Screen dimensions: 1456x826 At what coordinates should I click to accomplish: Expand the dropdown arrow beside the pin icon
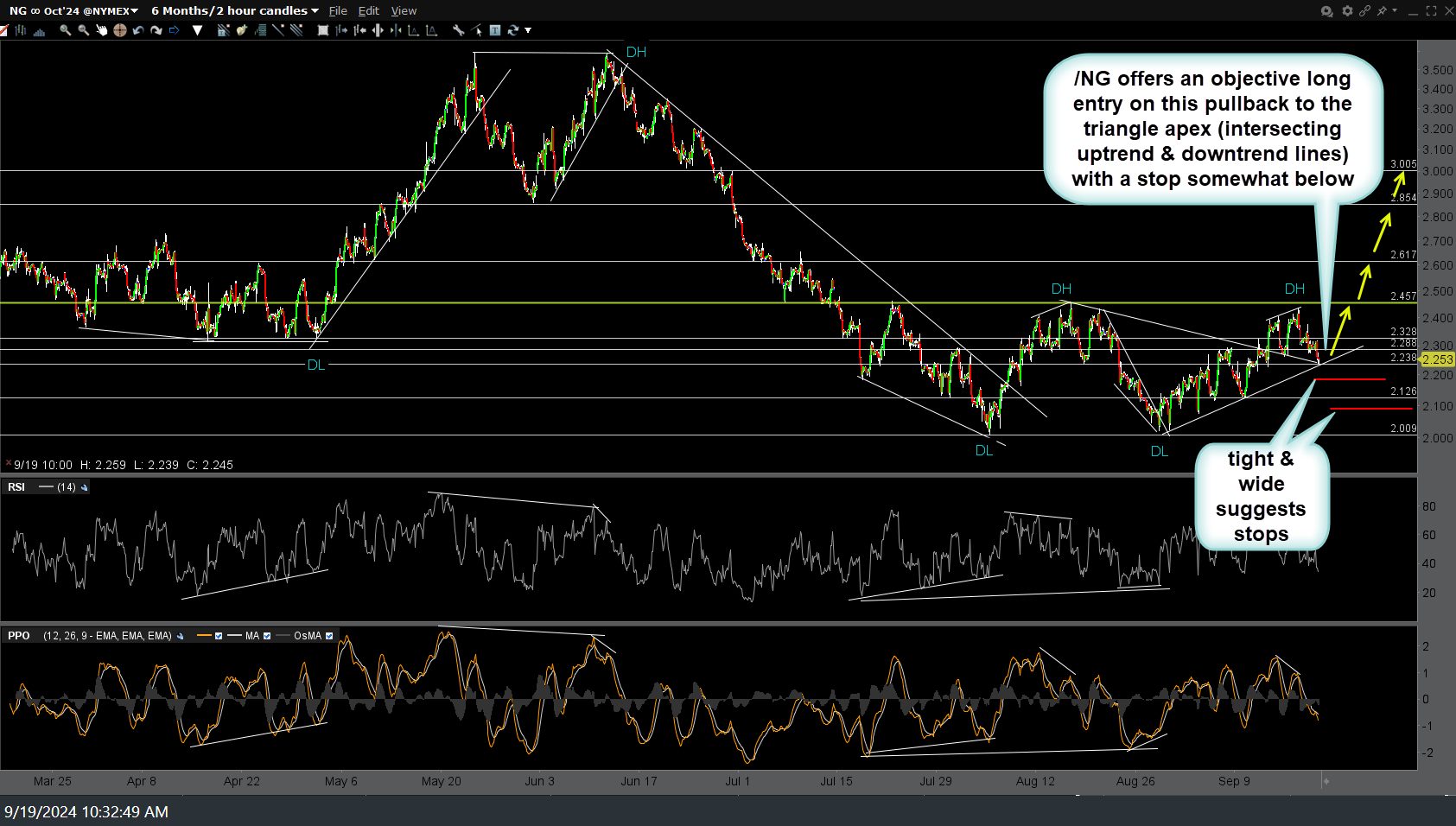1394,10
